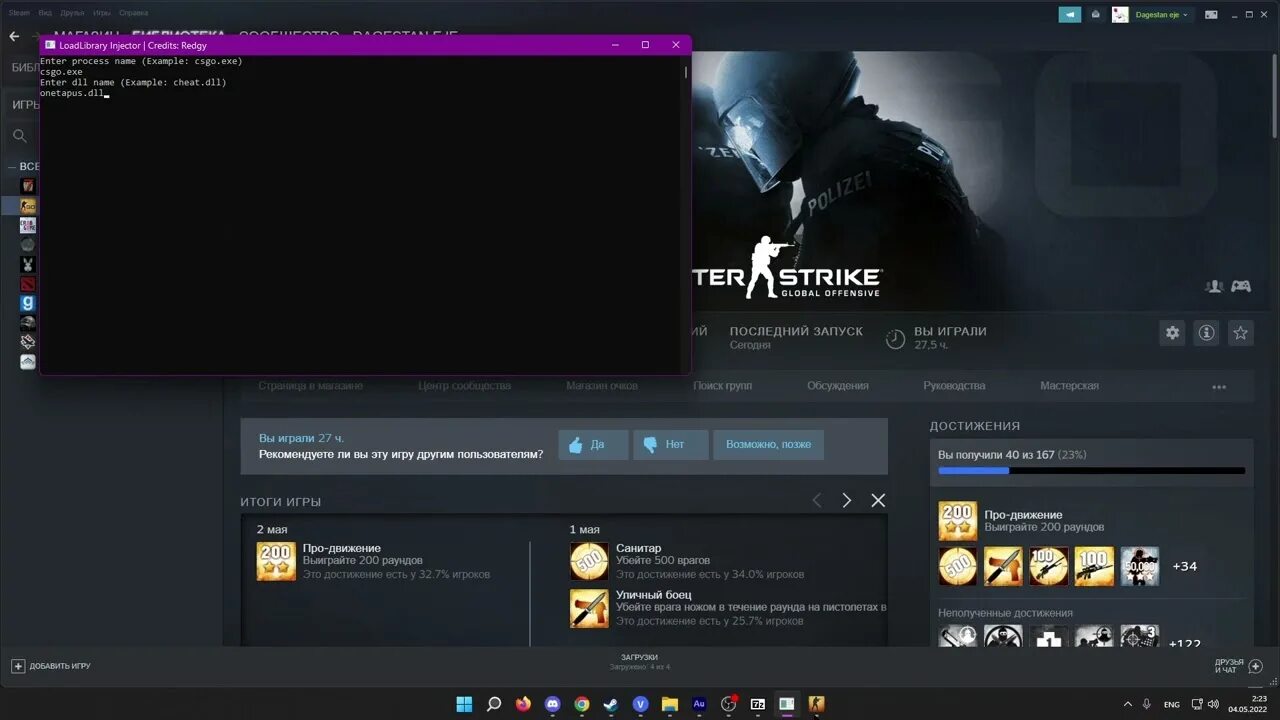The height and width of the screenshot is (720, 1280).
Task: Click the friends-who-play icon on the banner
Action: (x=1214, y=286)
